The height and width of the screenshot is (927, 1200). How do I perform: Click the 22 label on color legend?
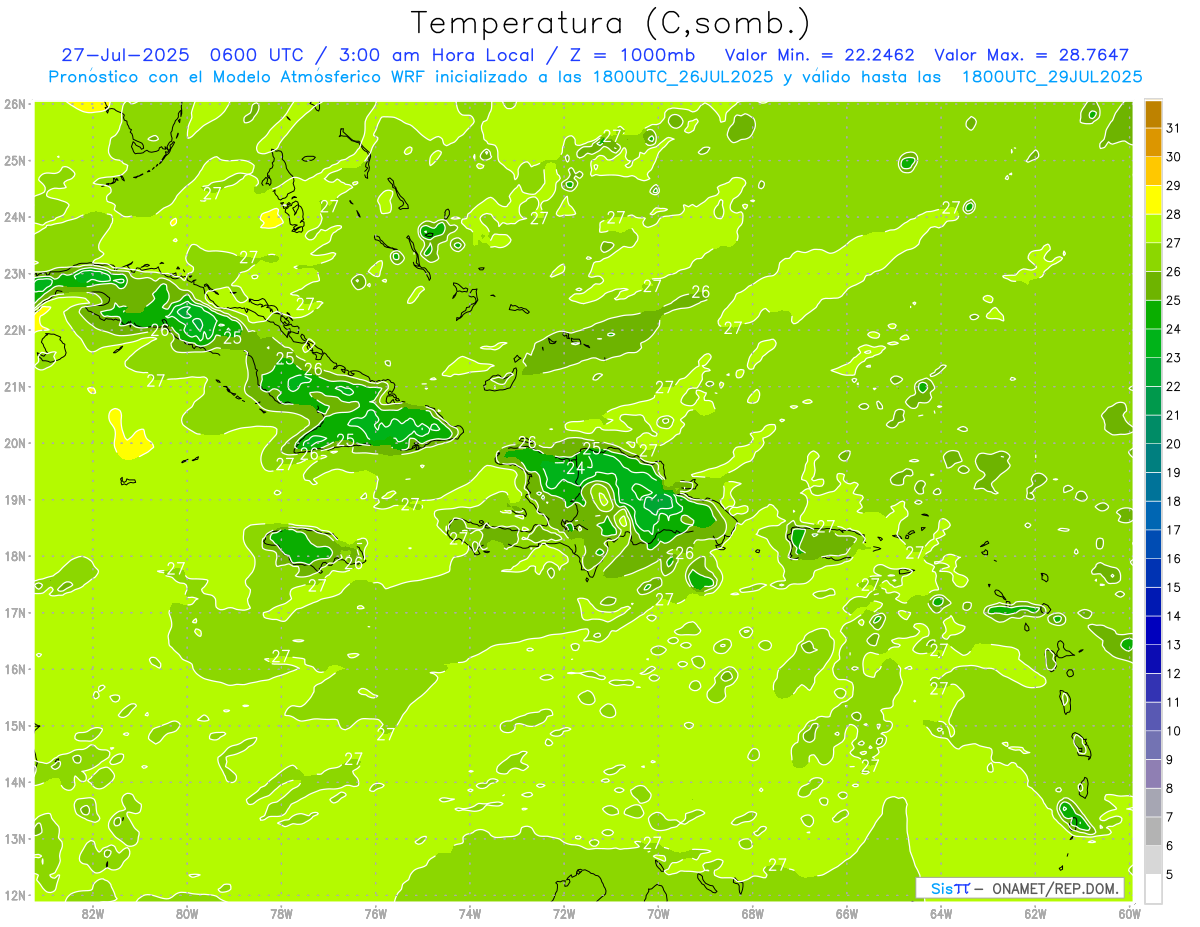point(1173,386)
